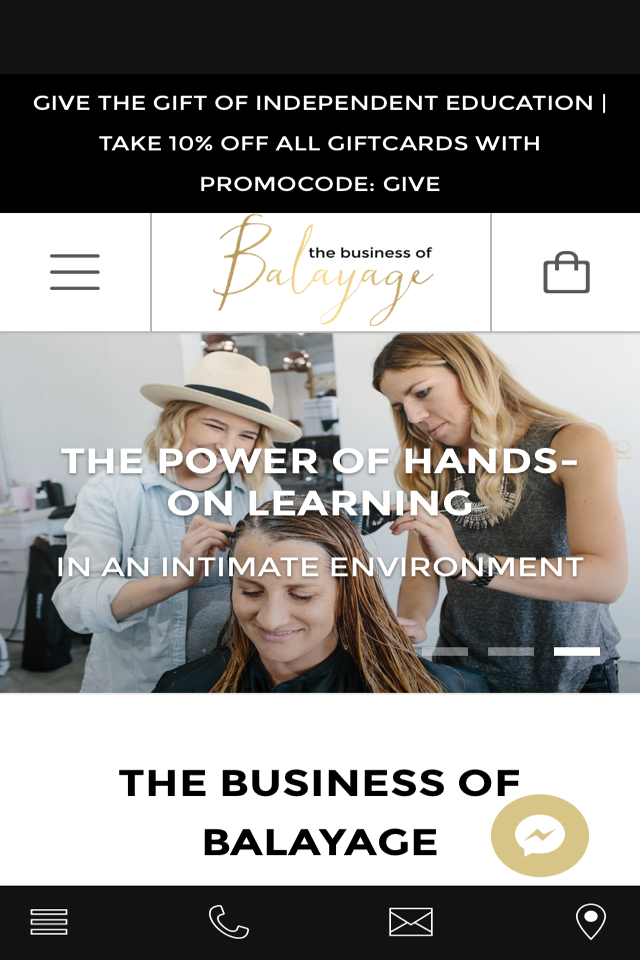Open the list menu icon in bottom bar
Image resolution: width=640 pixels, height=960 pixels.
click(x=49, y=922)
